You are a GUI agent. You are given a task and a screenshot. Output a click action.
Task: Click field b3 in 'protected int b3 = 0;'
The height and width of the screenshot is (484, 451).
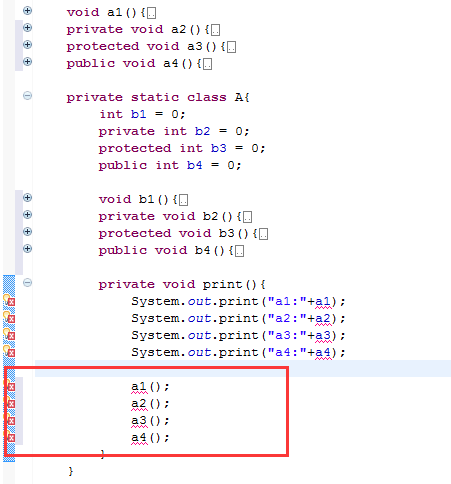[x=219, y=148]
